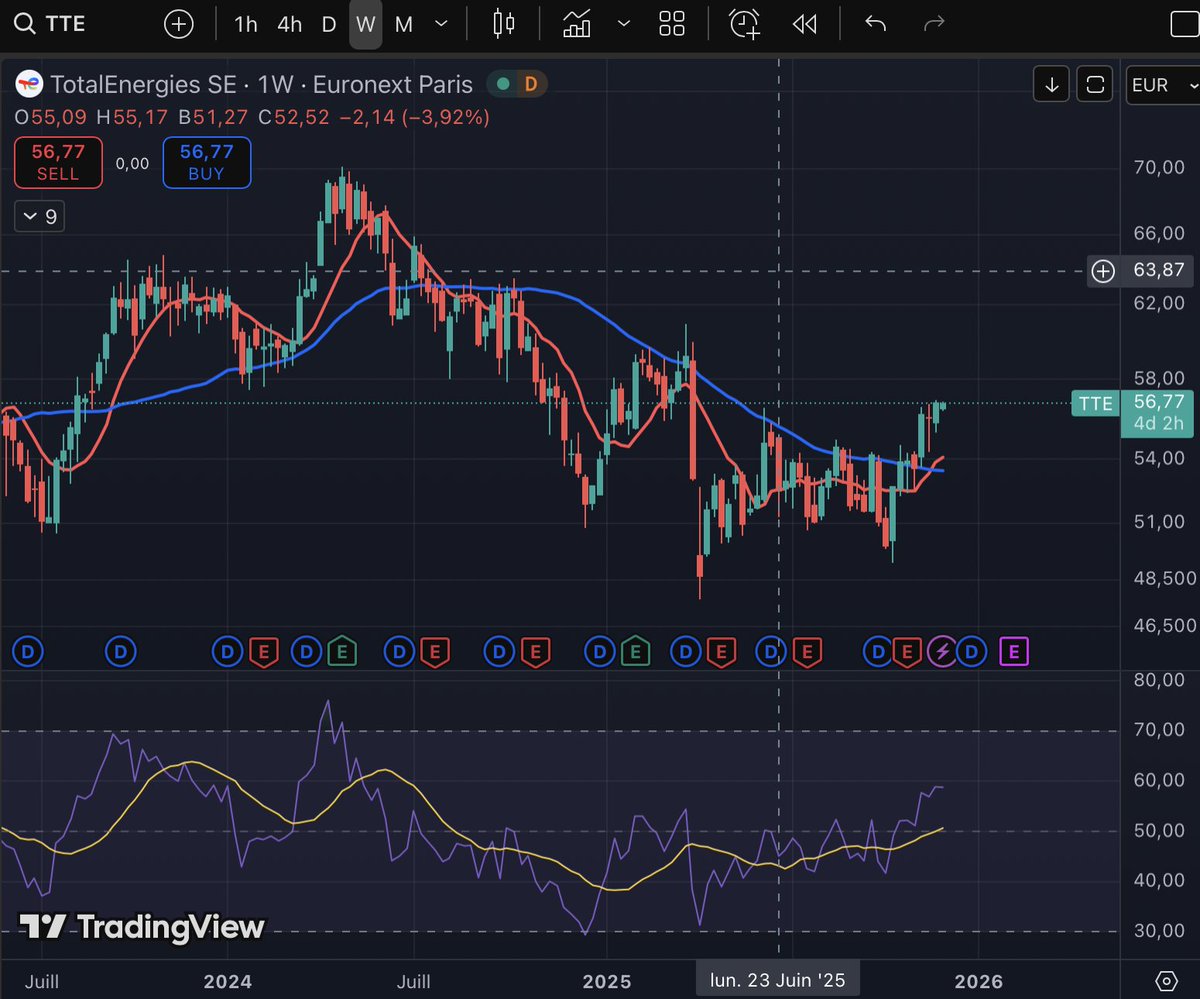Add a compare symbol with the plus button

178,24
